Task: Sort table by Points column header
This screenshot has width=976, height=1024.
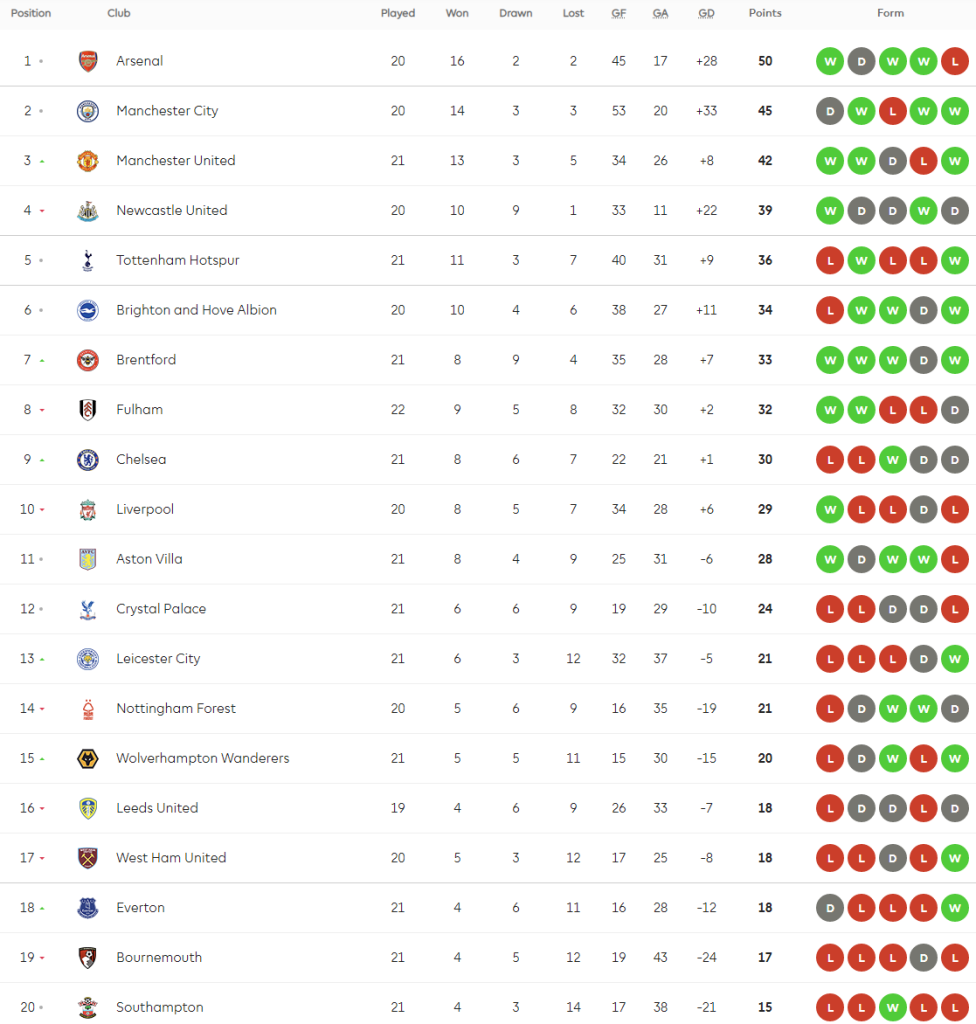Action: [765, 13]
